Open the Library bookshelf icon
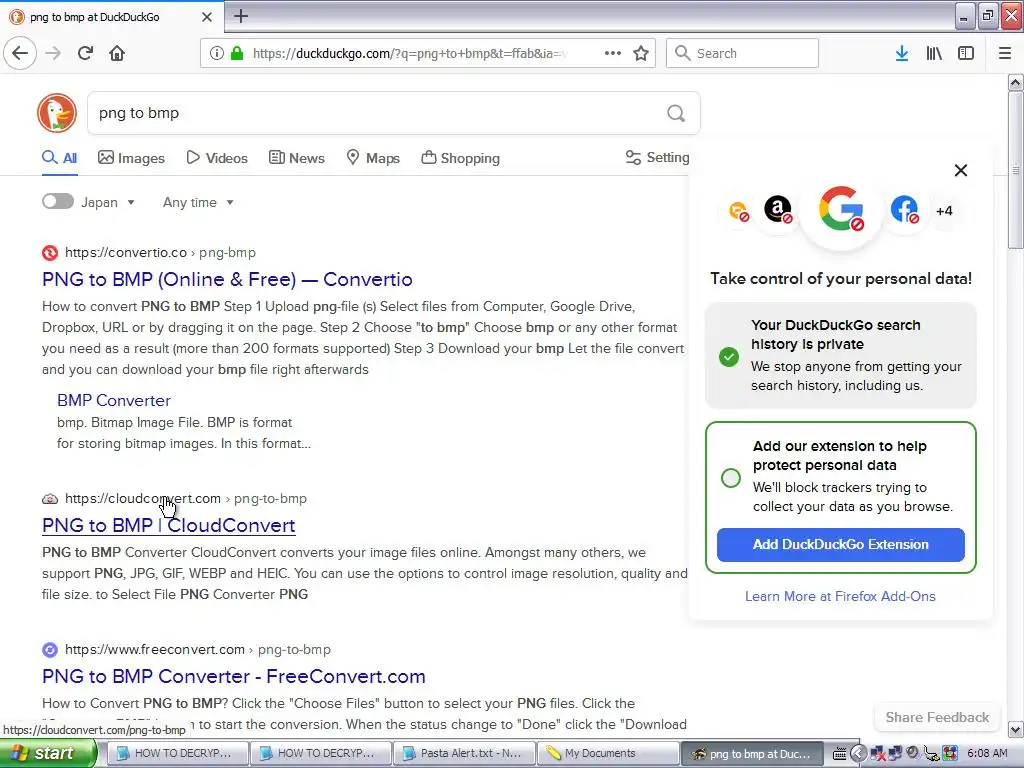 (934, 53)
